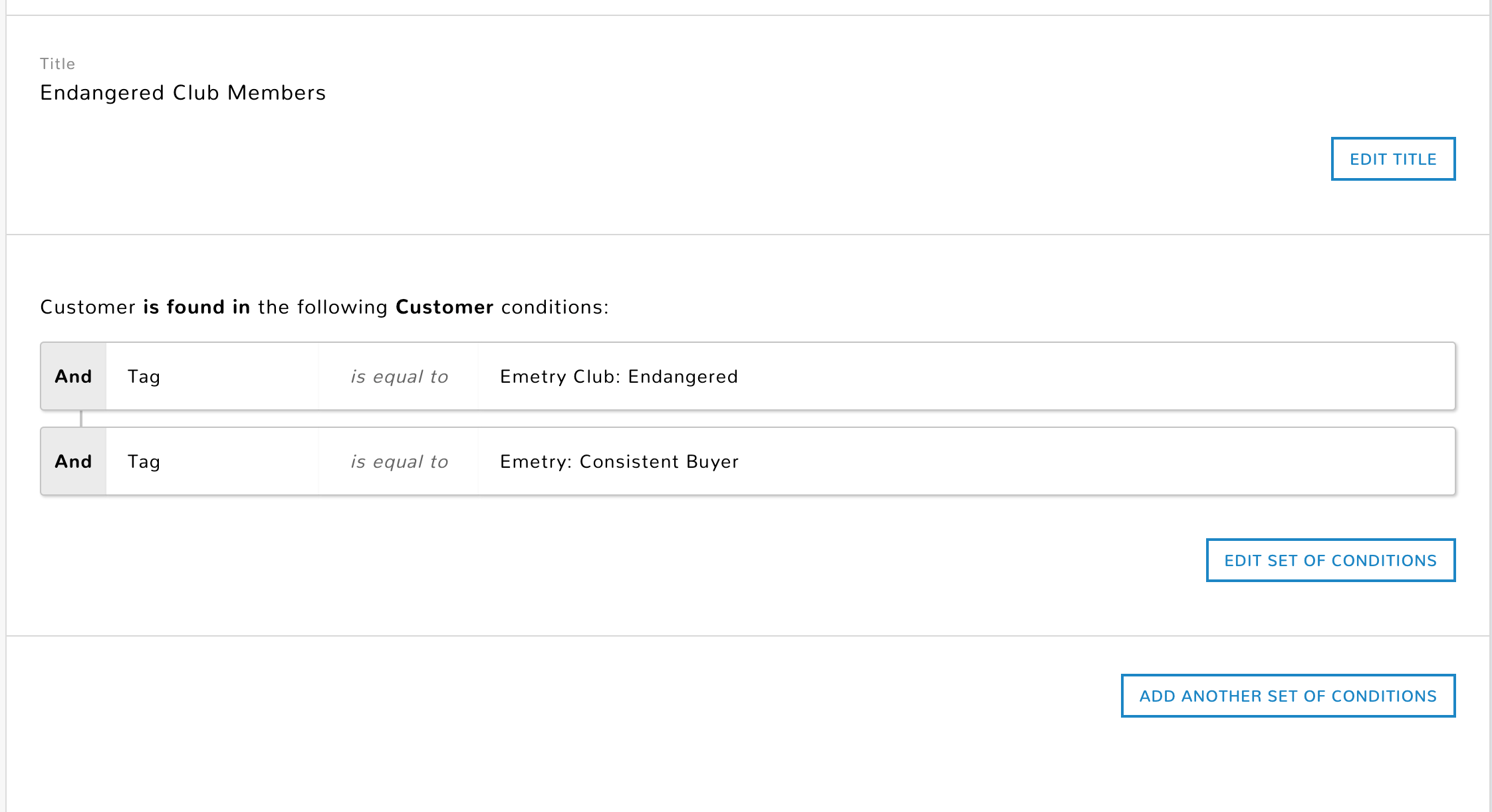Viewport: 1492px width, 812px height.
Task: Select the Tag field in the Consistent Buyer row
Action: pyautogui.click(x=144, y=462)
